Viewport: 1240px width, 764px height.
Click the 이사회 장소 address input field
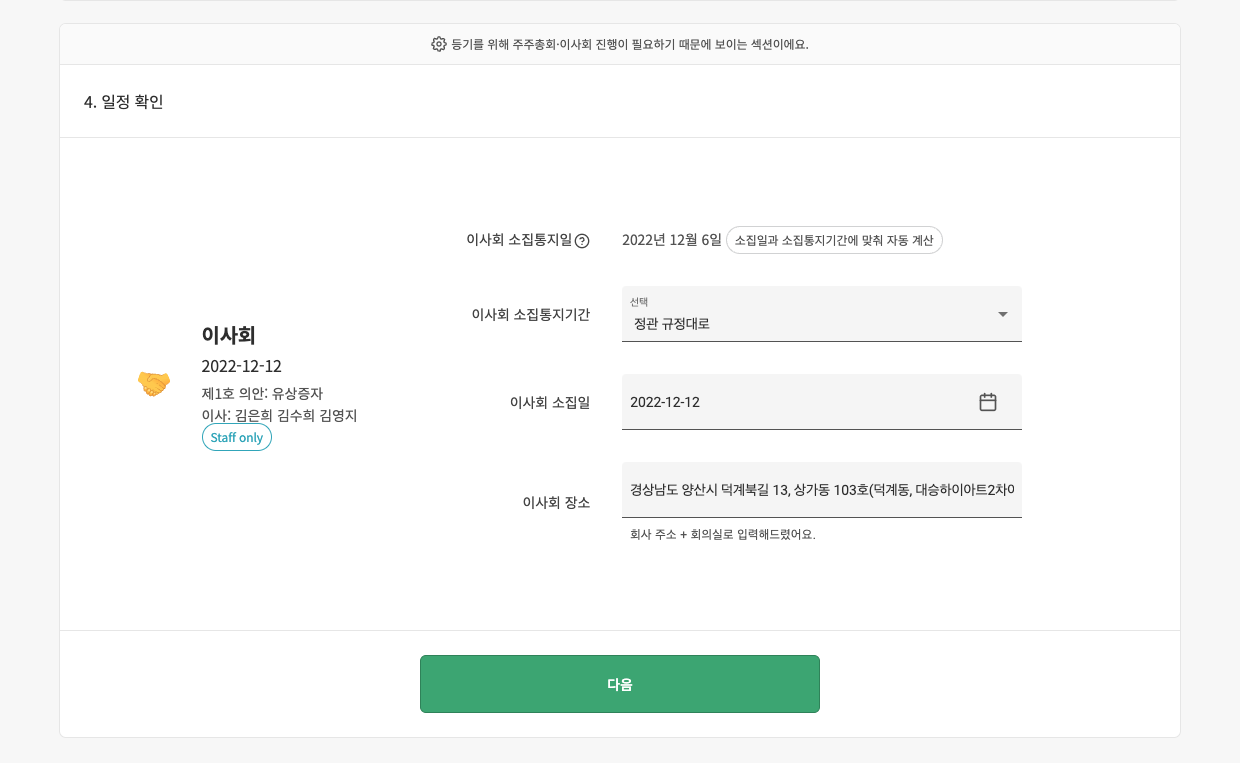(820, 490)
